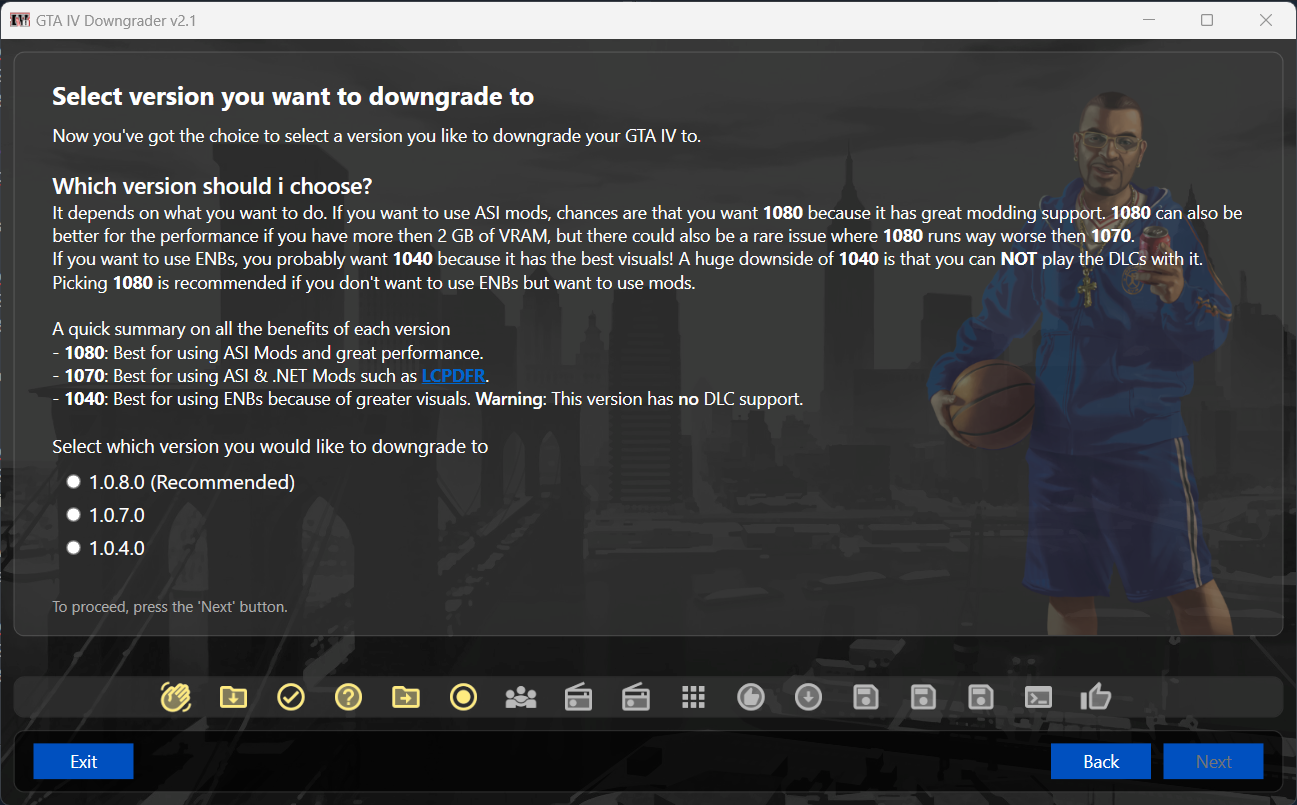The image size is (1297, 805).
Task: Click the "Select version you want to downgrade to" title
Action: 293,97
